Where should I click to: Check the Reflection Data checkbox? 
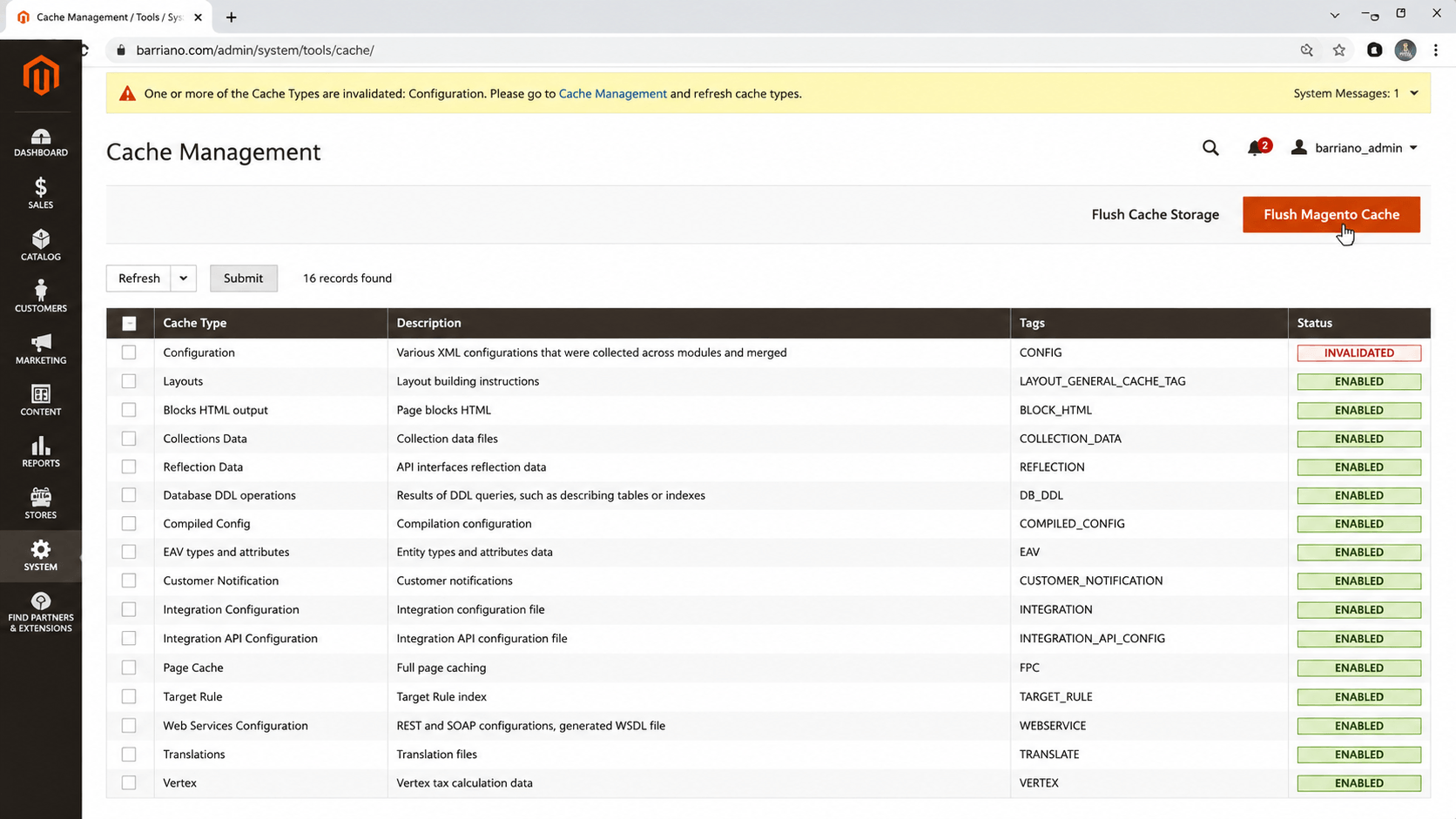tap(129, 467)
